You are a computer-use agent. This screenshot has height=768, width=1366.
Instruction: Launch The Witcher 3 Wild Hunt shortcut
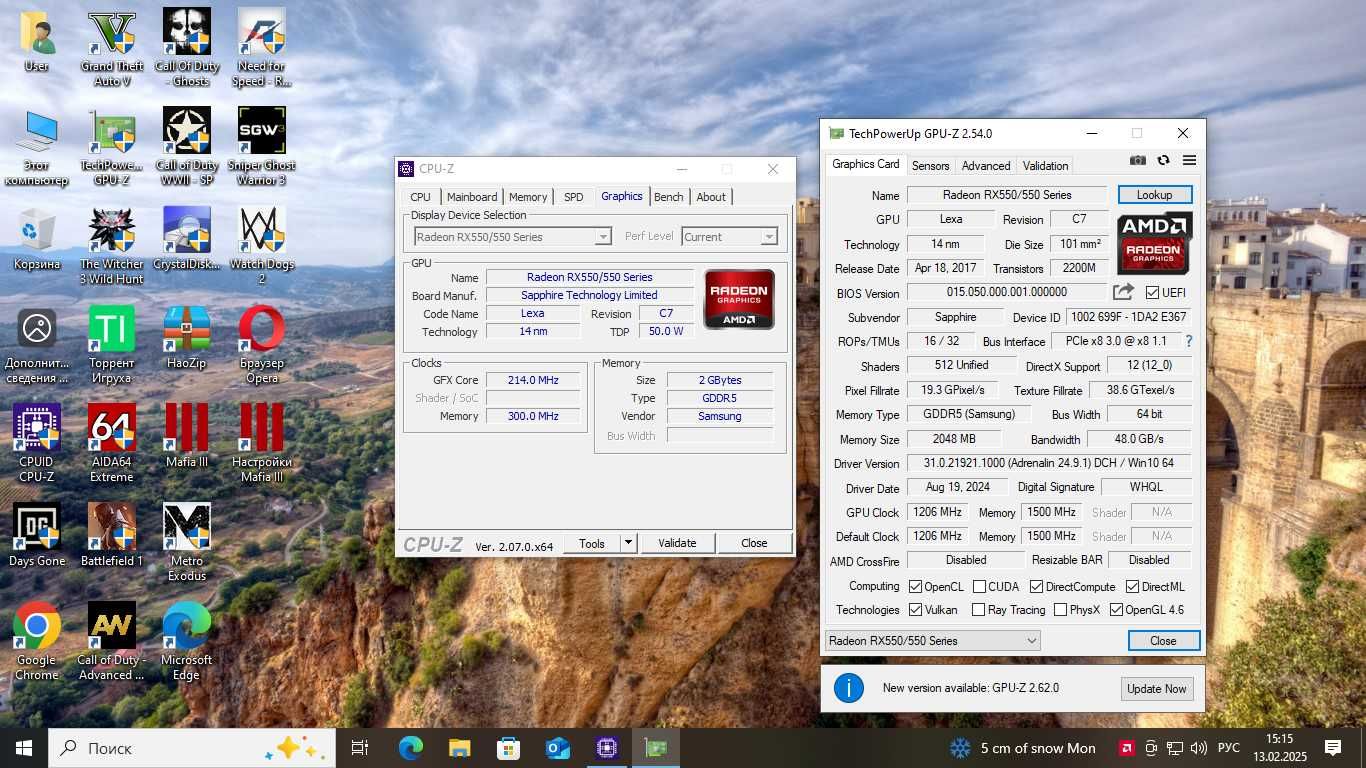(112, 246)
